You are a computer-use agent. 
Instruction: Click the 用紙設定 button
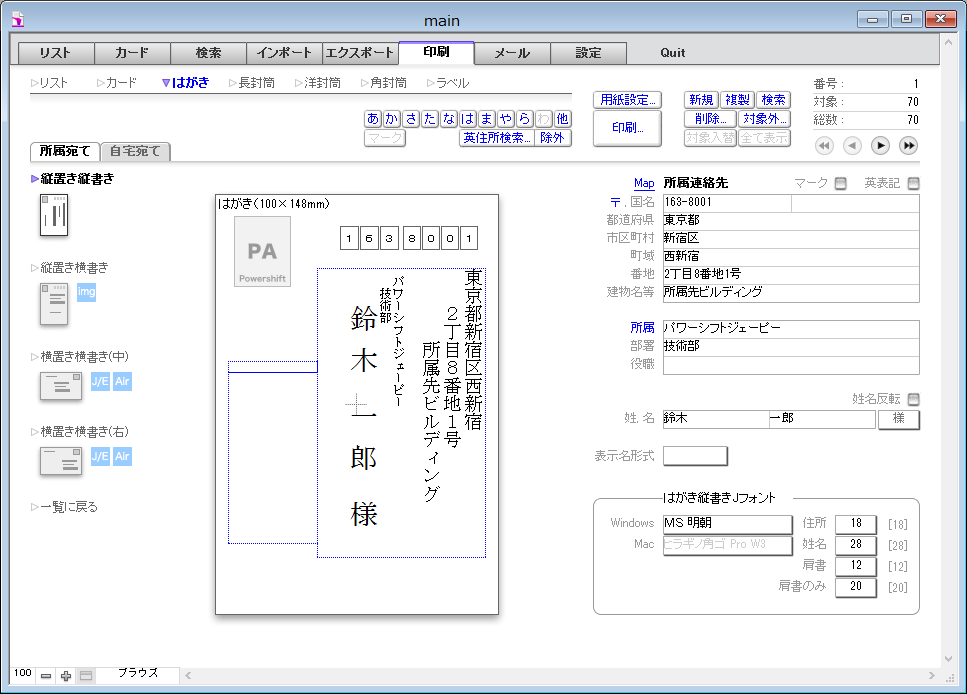pyautogui.click(x=627, y=100)
